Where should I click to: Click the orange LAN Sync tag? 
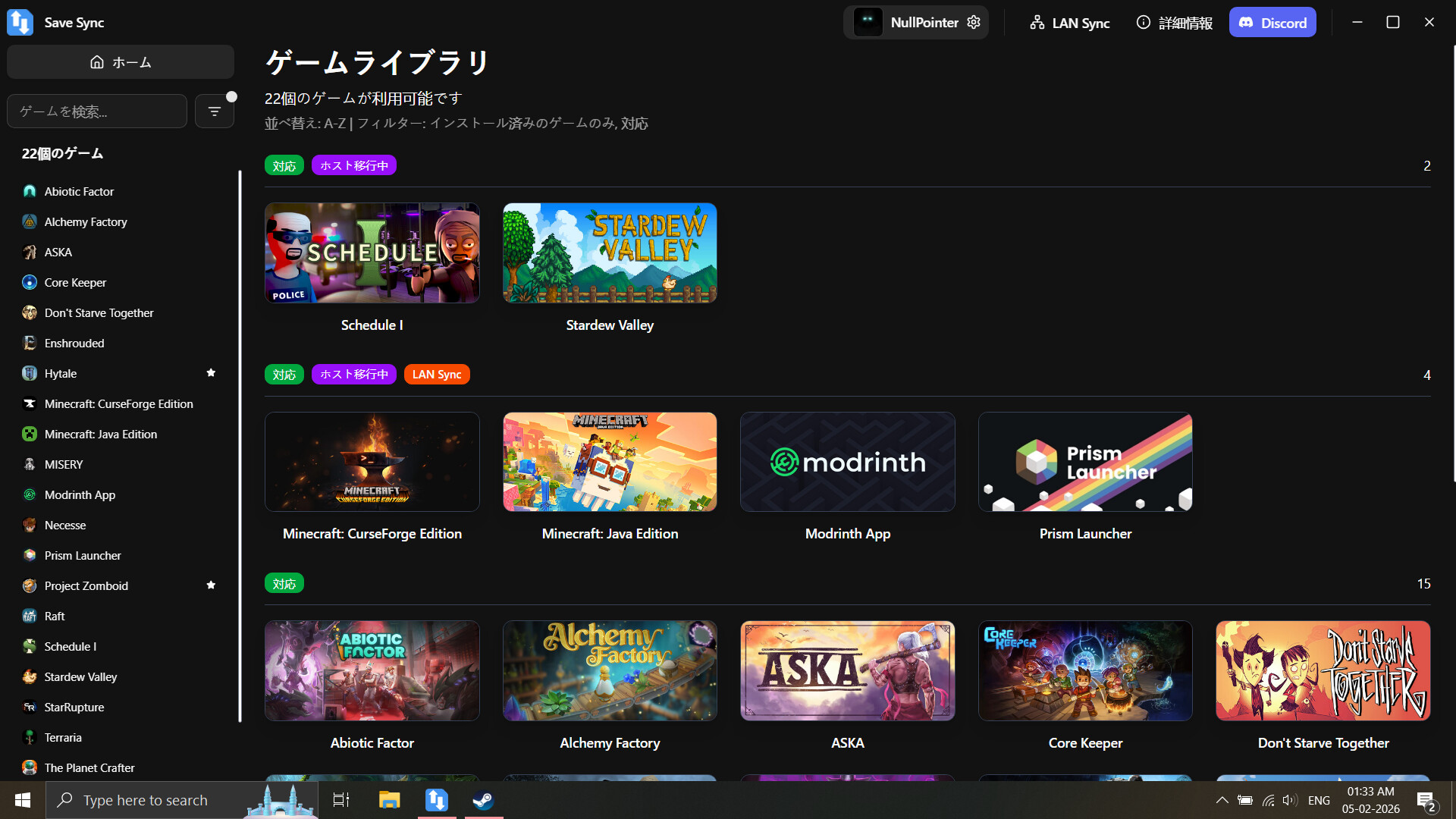click(437, 375)
